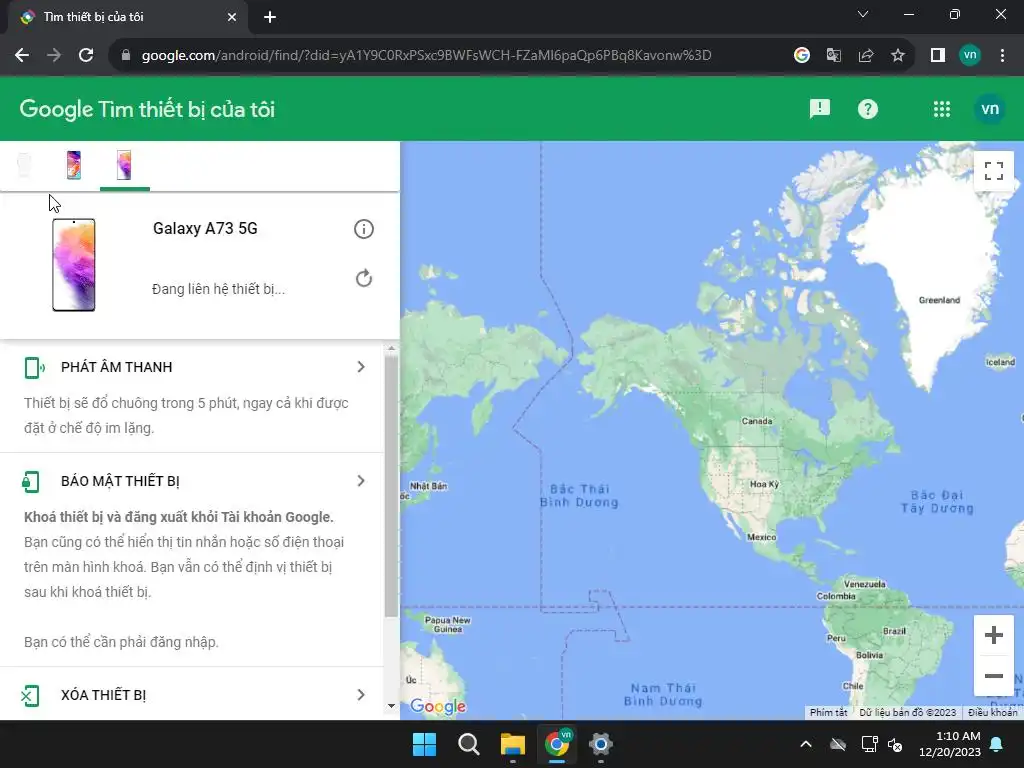Go forward in the browser

tap(54, 55)
